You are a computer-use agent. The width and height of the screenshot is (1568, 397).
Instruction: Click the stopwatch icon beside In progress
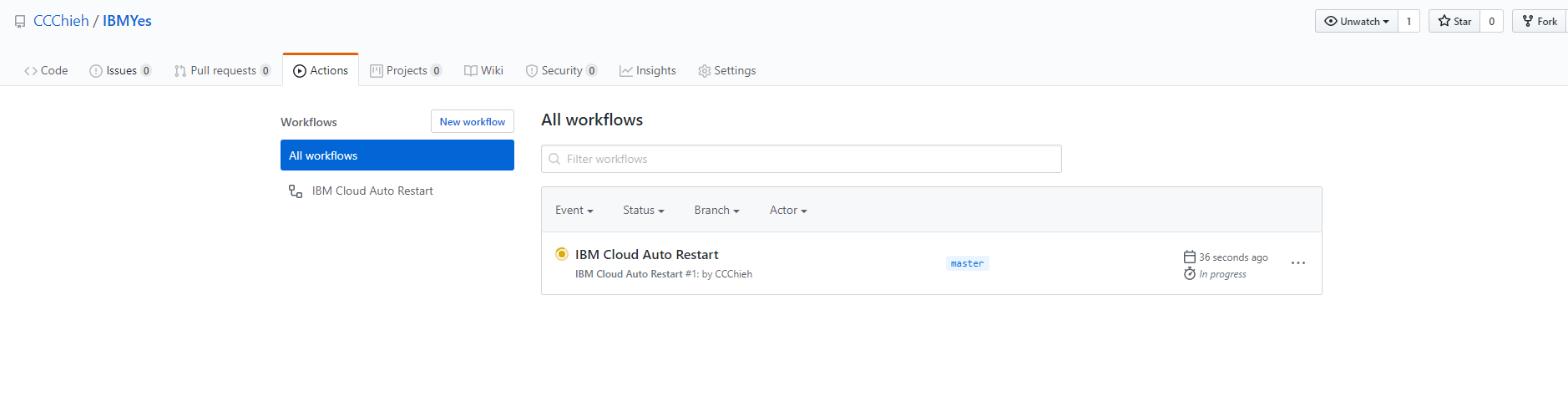tap(1190, 274)
